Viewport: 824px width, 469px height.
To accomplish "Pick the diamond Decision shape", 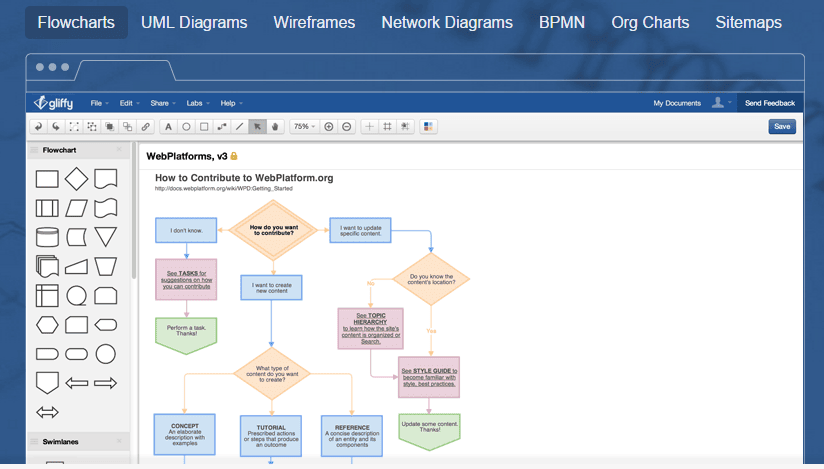I will (76, 179).
